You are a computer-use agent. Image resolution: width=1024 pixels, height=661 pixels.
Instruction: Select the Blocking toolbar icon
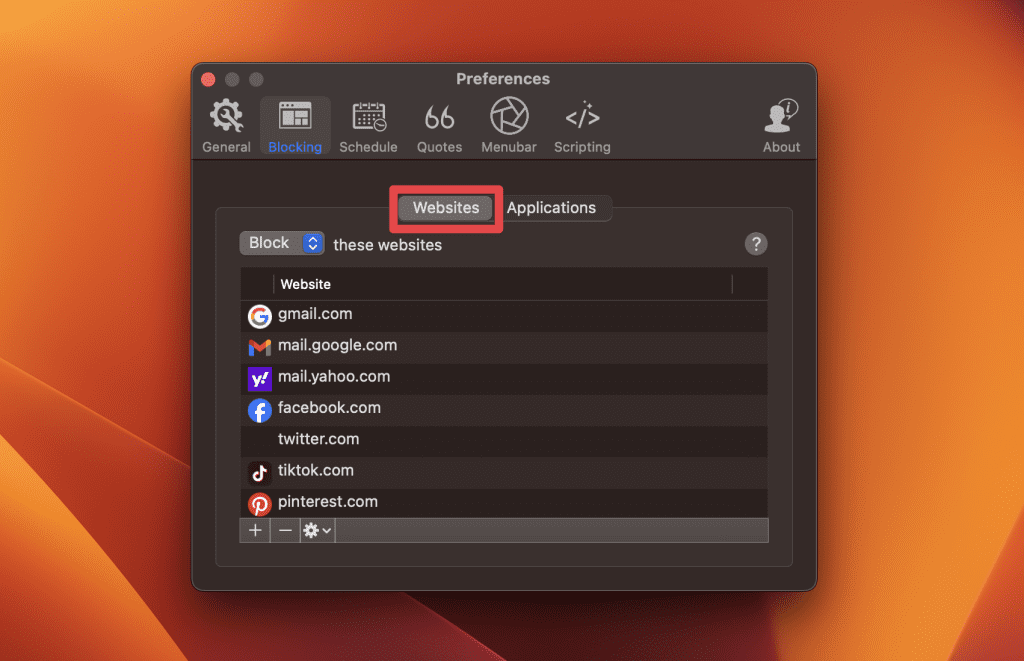point(295,126)
